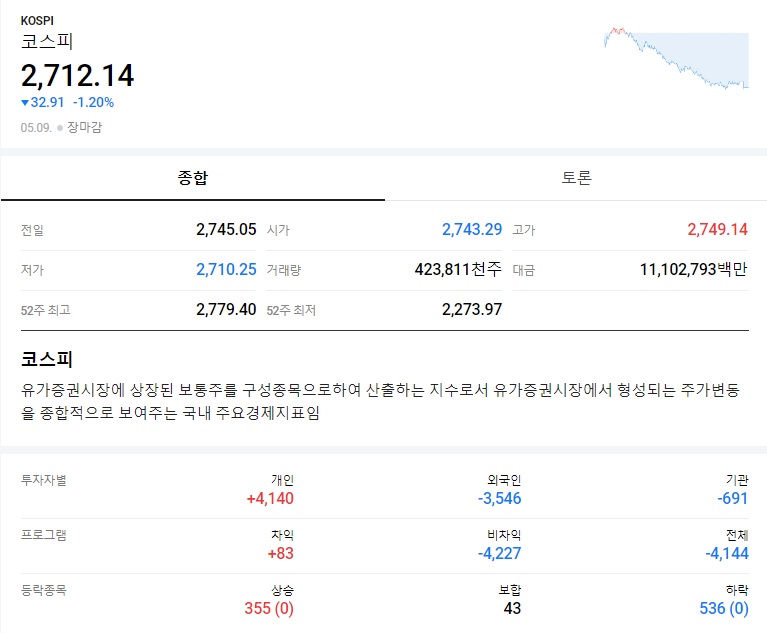Click program total 전체 value -4,144

click(x=727, y=553)
